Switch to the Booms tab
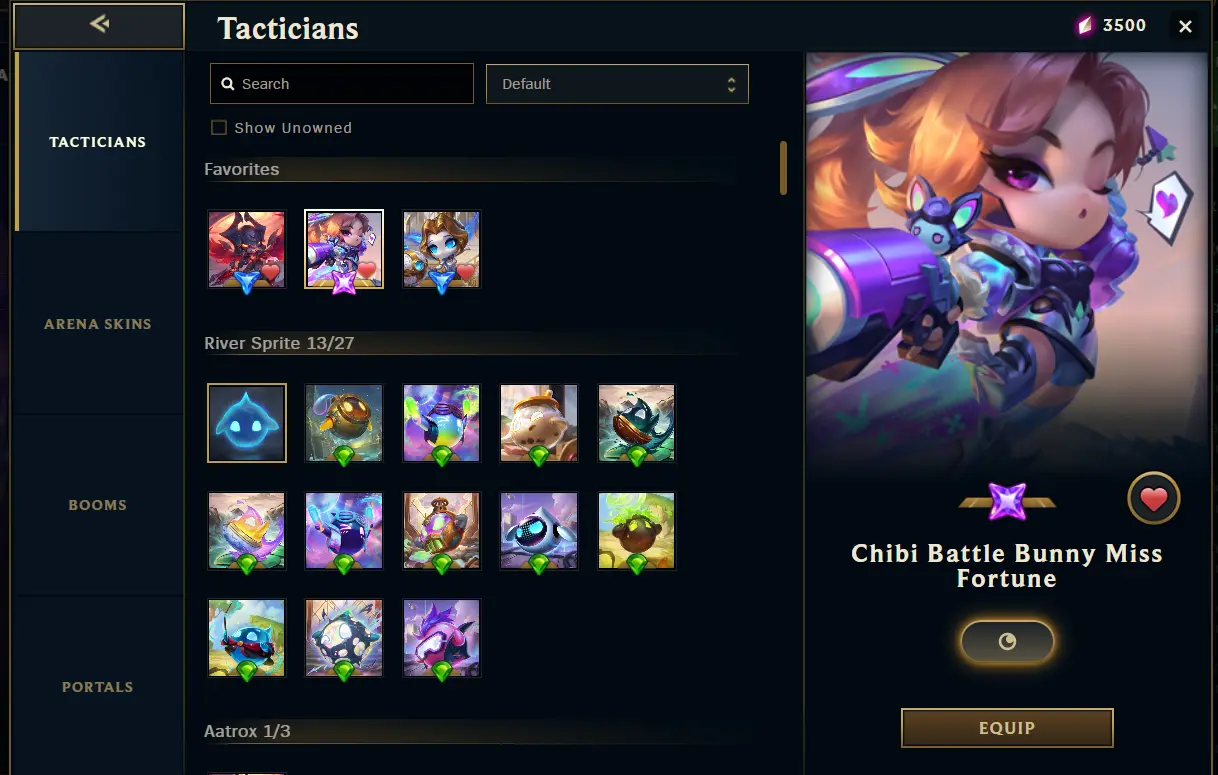Image resolution: width=1218 pixels, height=775 pixels. [98, 505]
